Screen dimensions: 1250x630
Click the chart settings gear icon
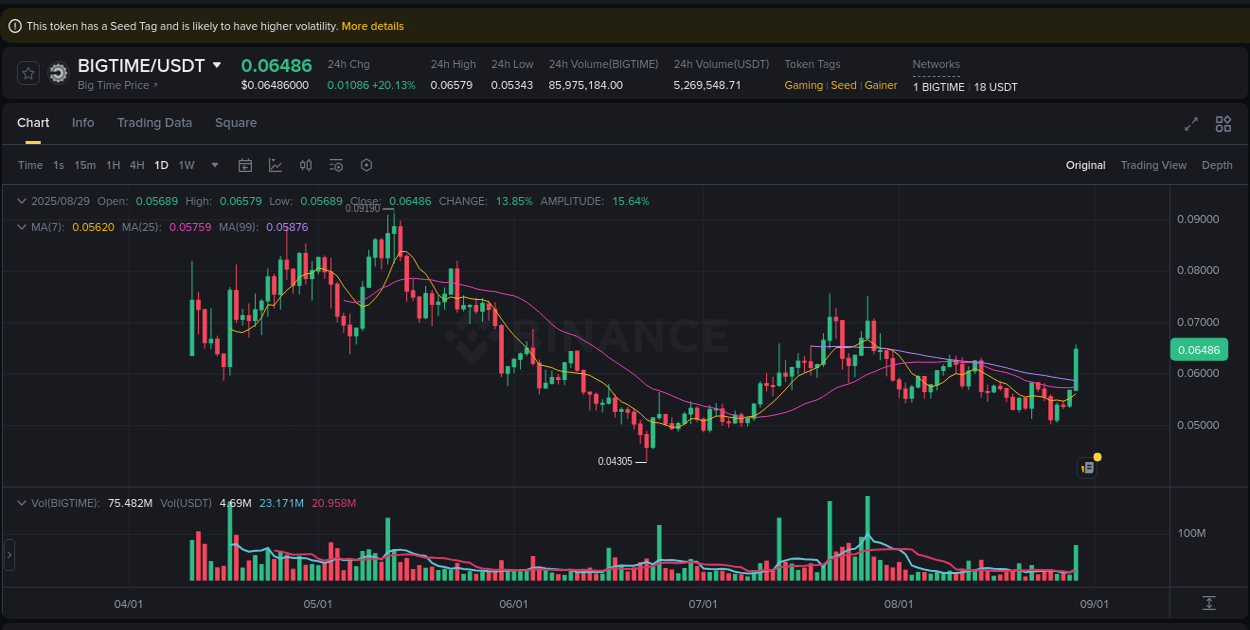(366, 165)
